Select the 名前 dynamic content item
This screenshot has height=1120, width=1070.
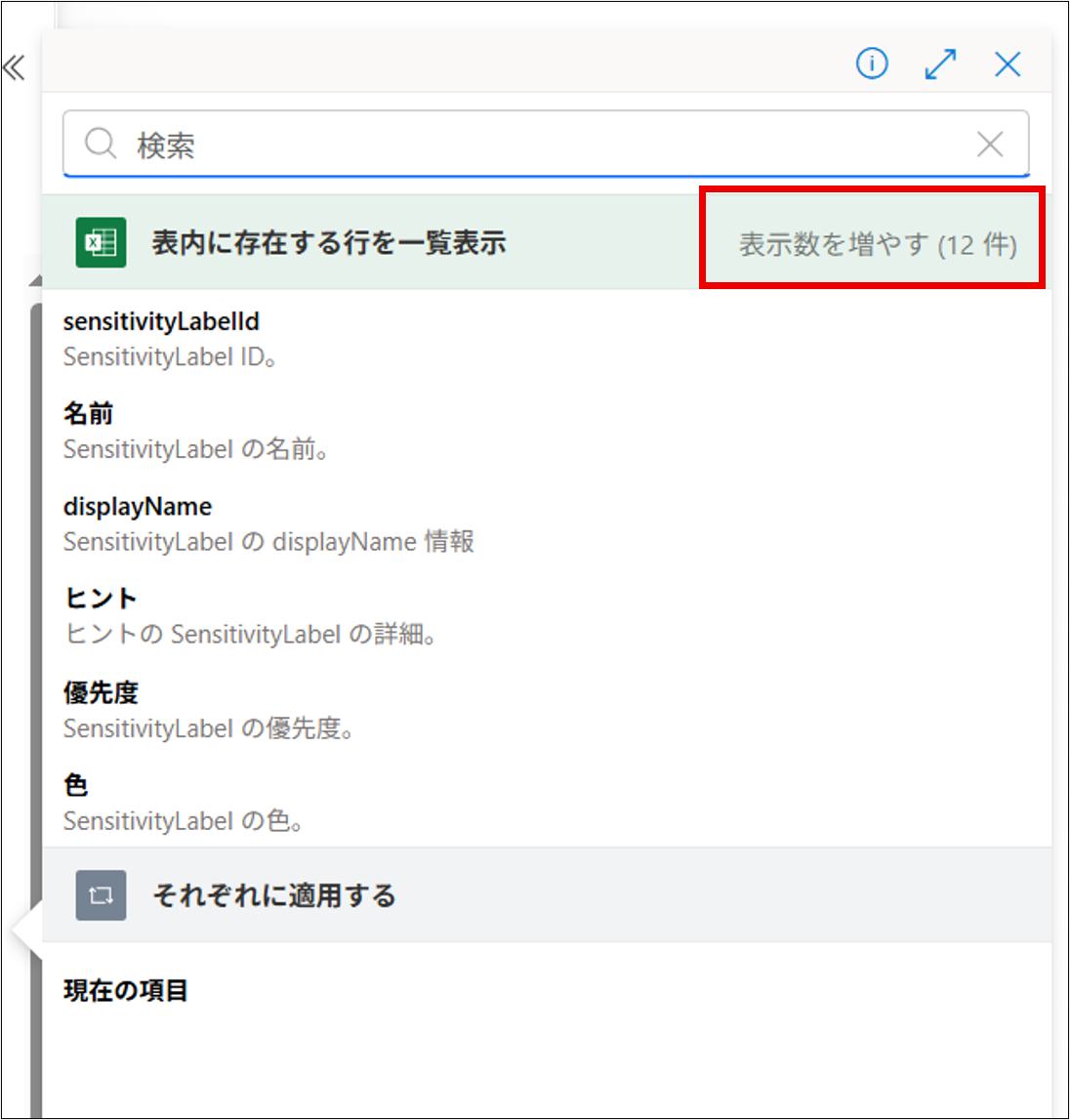point(89,414)
